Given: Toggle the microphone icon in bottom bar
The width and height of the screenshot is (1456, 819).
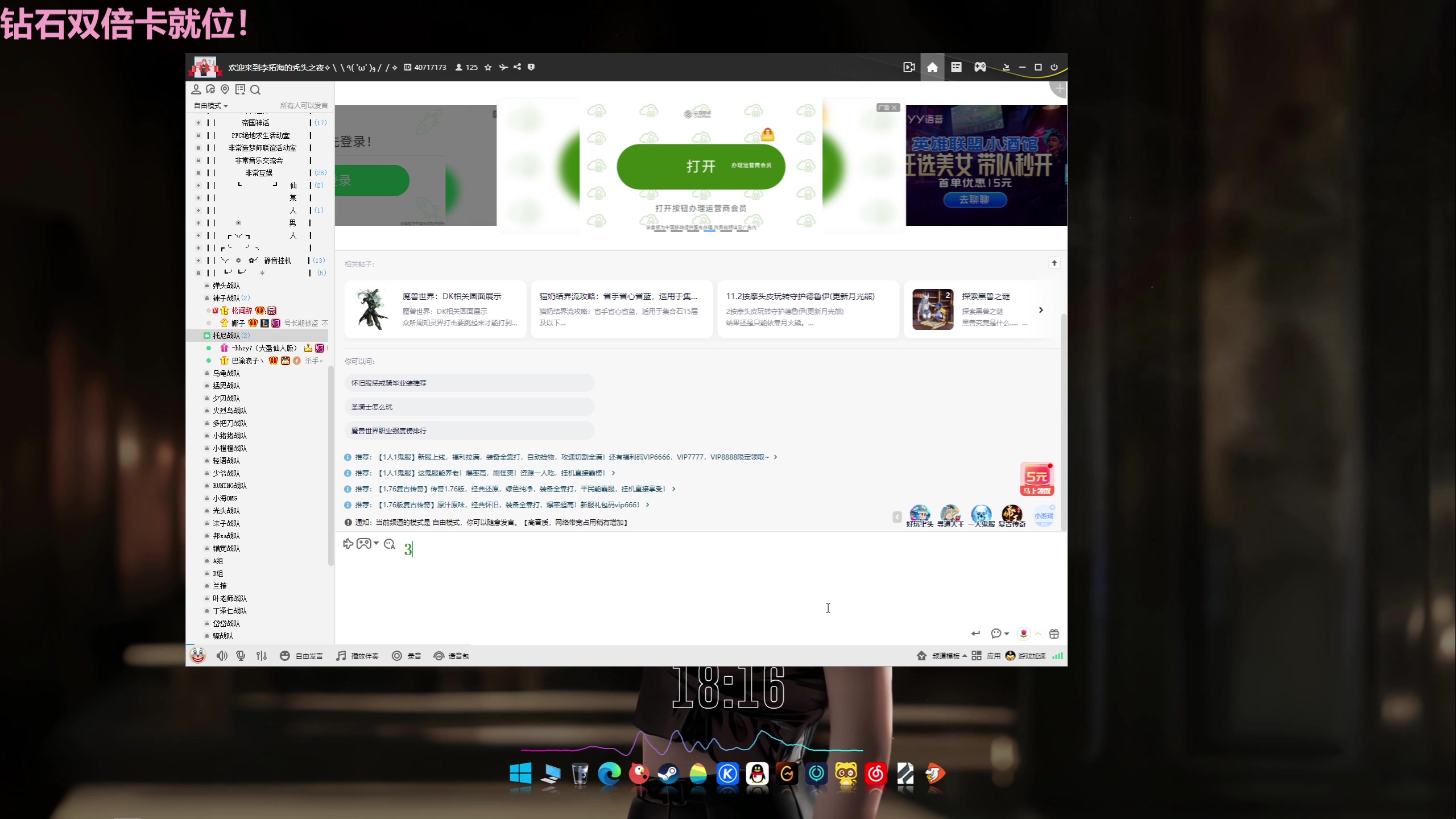Looking at the screenshot, I should (241, 656).
